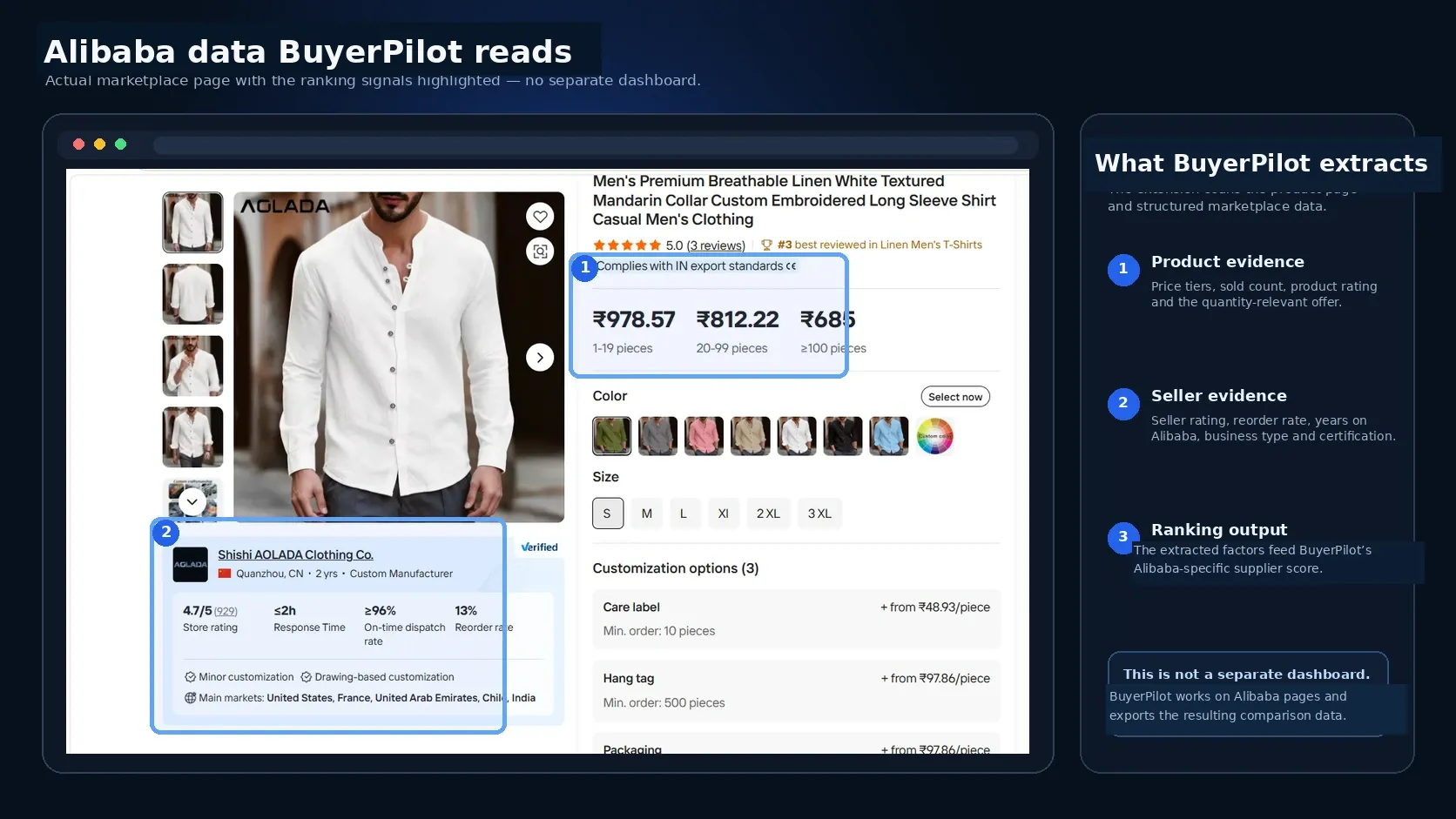Choose the olive green color swatch
Image resolution: width=1456 pixels, height=819 pixels.
(x=611, y=436)
